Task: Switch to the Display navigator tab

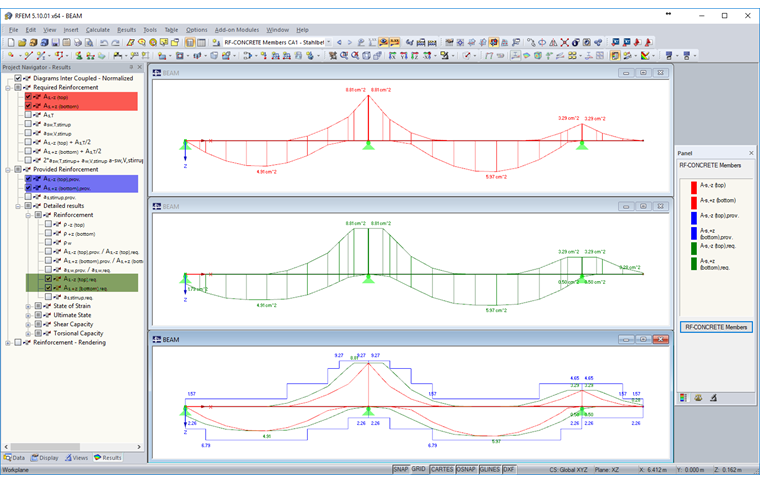Action: 45,458
